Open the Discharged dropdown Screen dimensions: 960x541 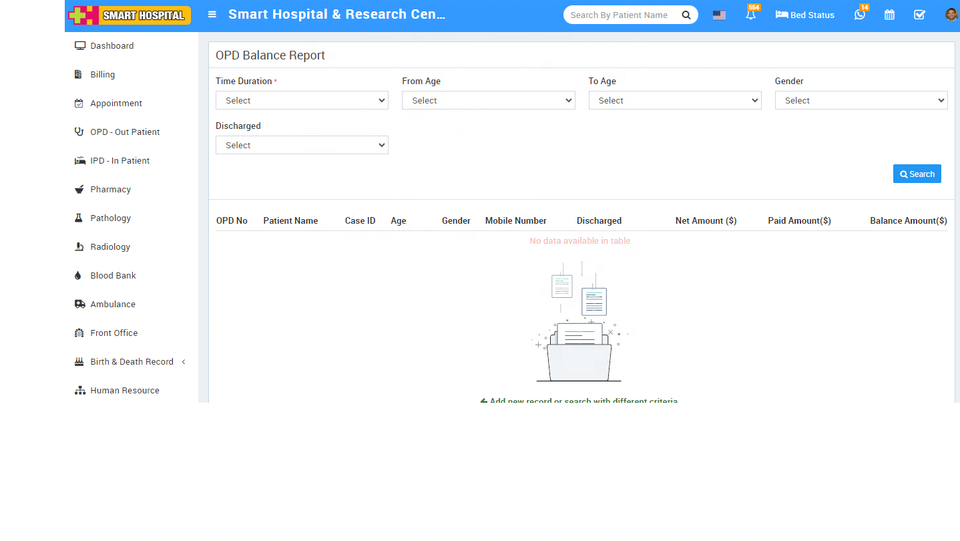tap(301, 146)
